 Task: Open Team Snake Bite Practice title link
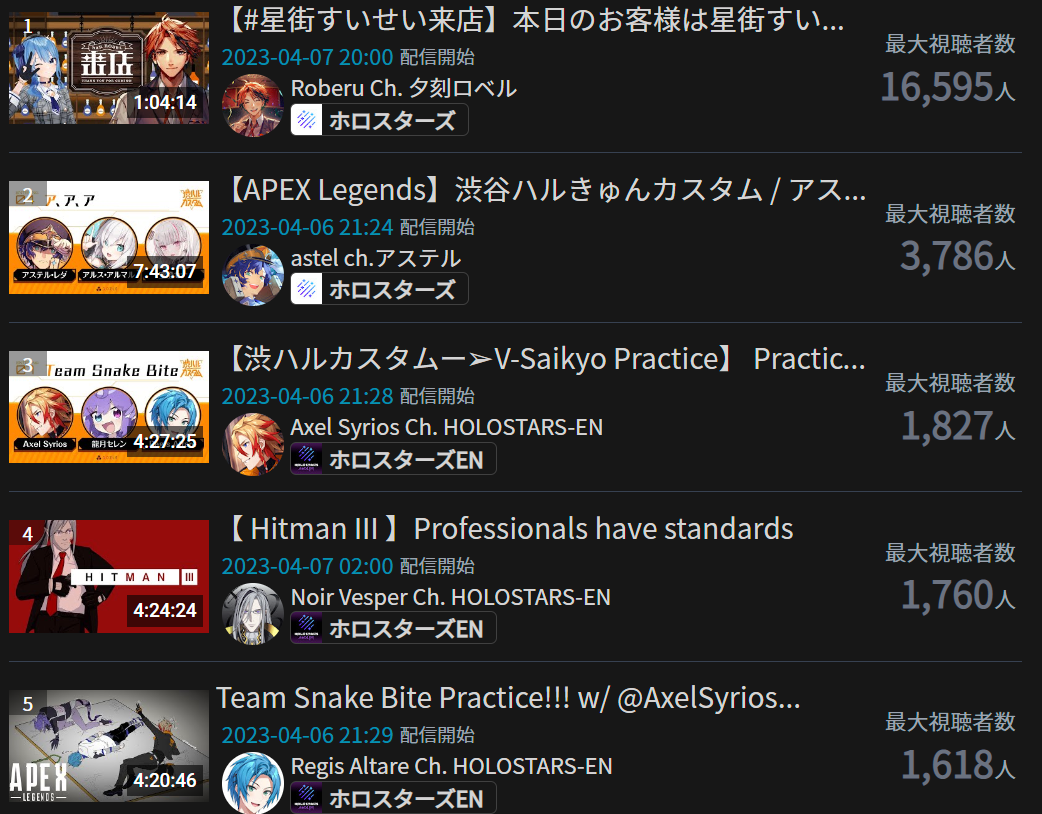pyautogui.click(x=509, y=698)
